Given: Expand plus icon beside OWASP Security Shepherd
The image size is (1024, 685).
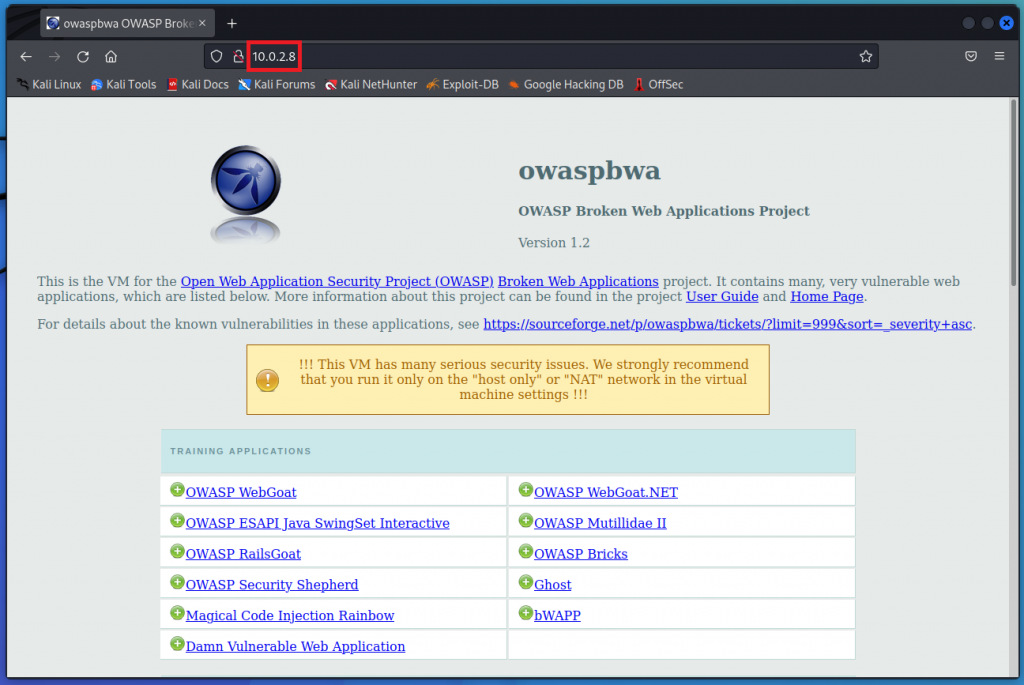Looking at the screenshot, I should click(177, 582).
